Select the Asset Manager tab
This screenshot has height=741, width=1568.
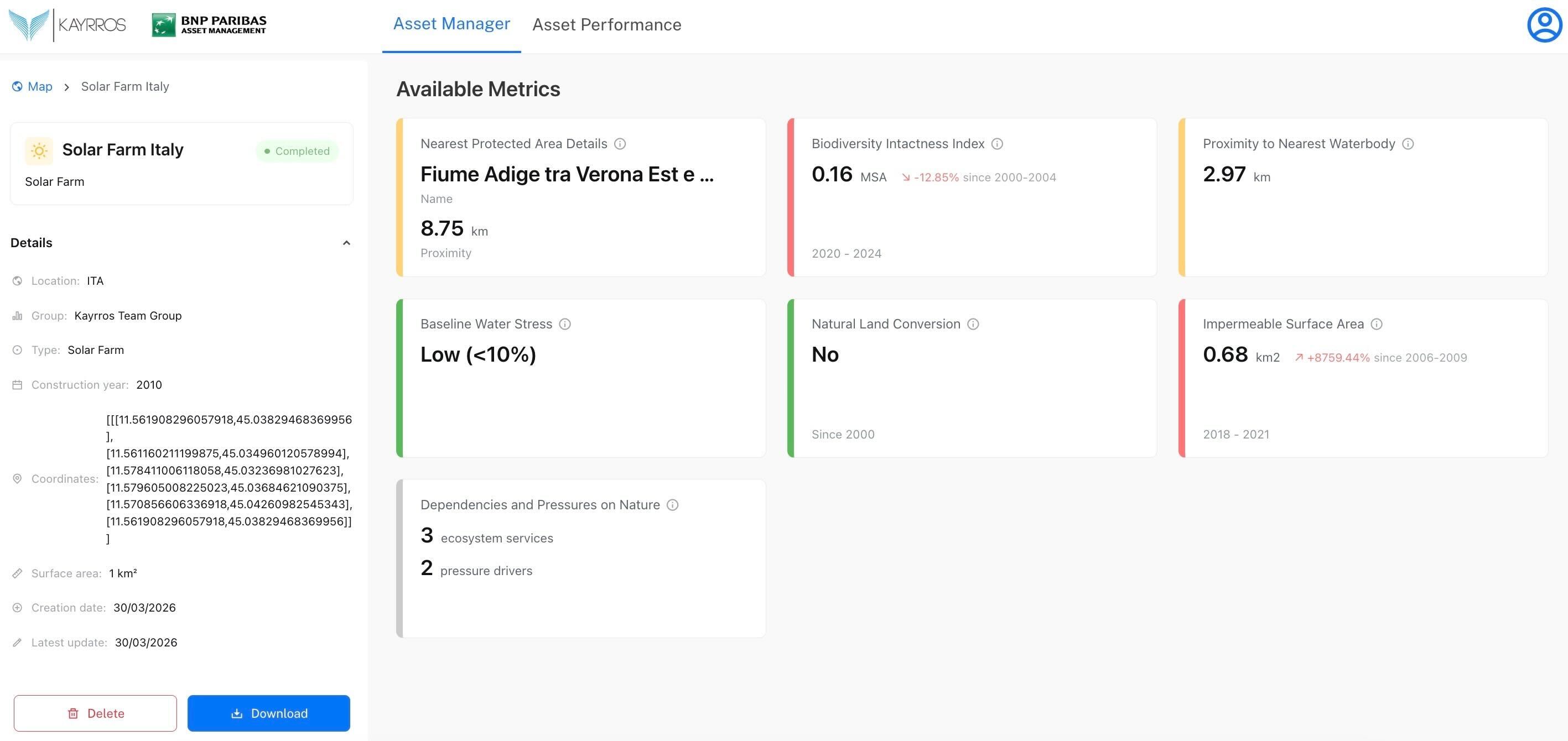[451, 24]
